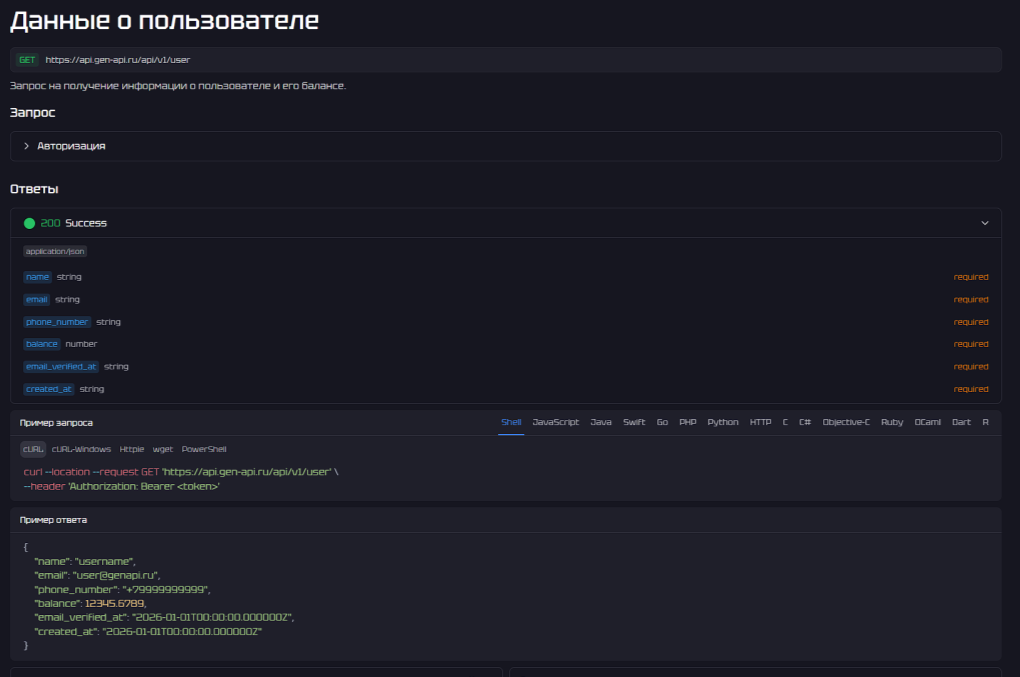Select the Swift language tab

634,422
